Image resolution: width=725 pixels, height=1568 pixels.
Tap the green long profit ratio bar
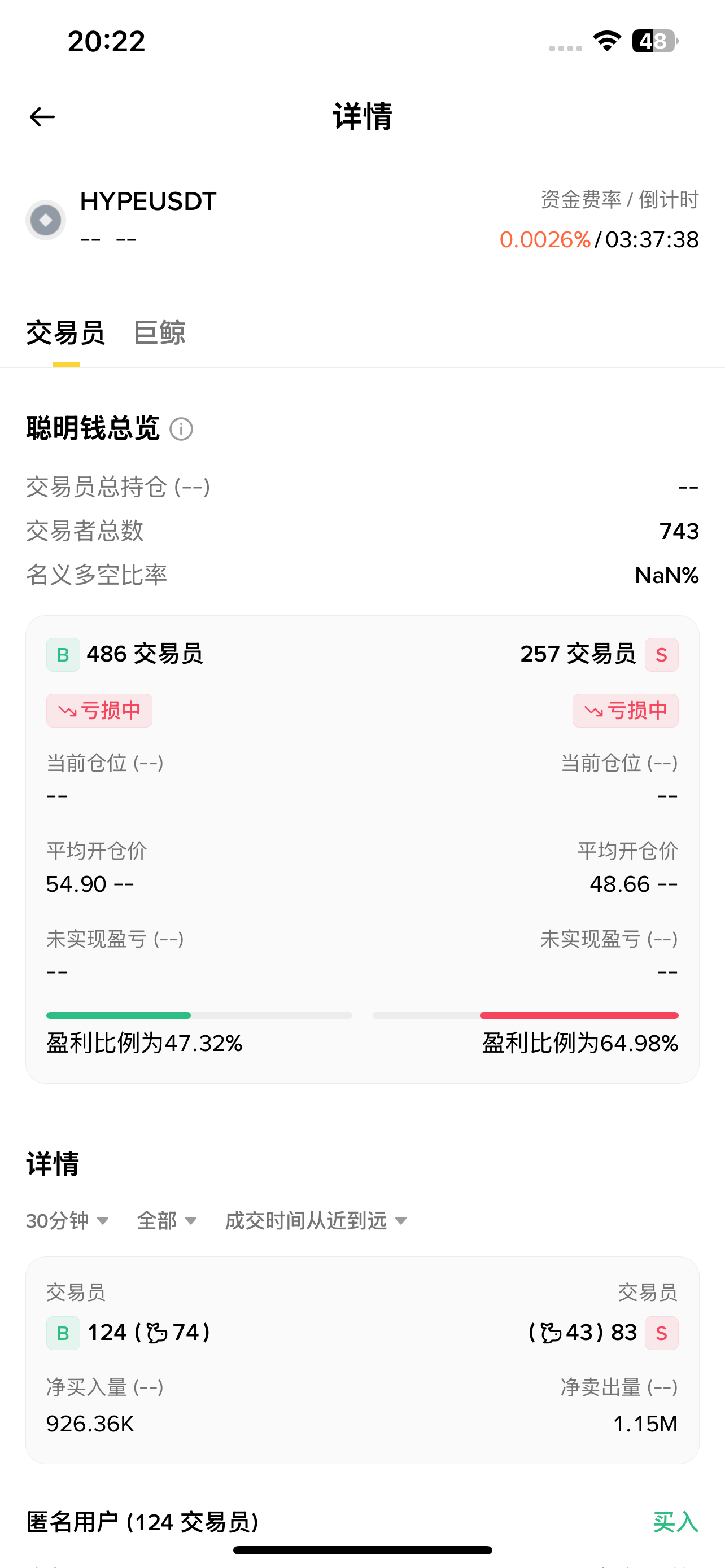(119, 1015)
